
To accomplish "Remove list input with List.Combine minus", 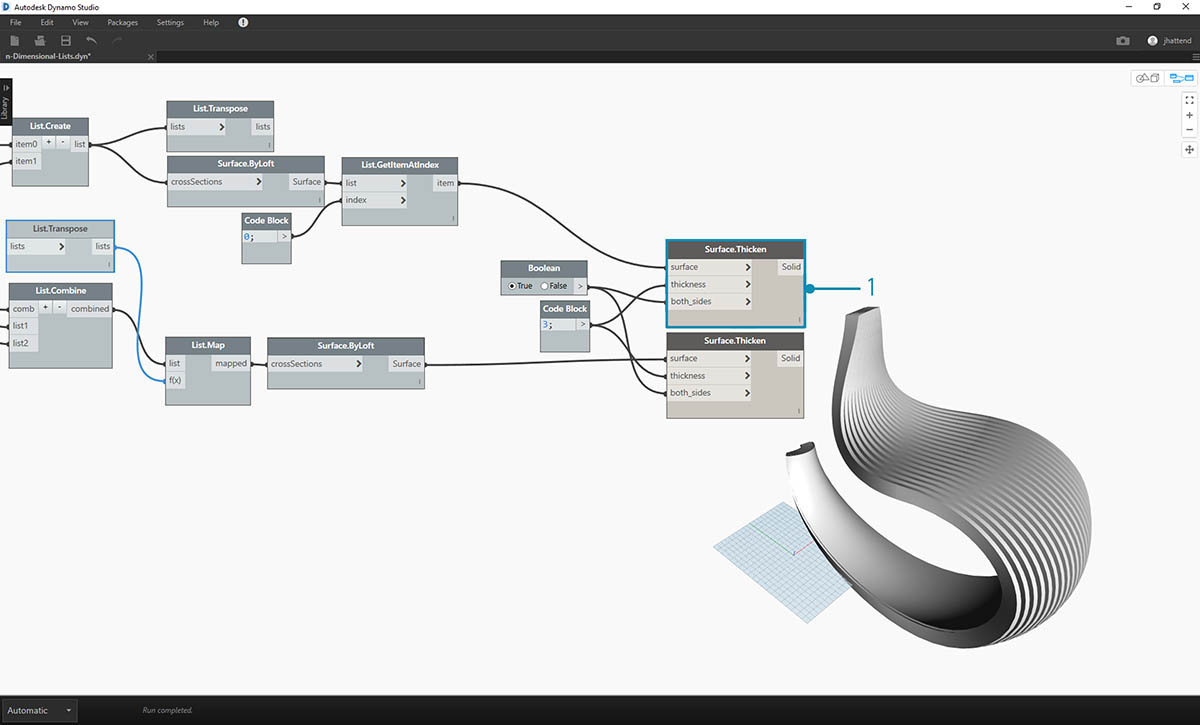I will pyautogui.click(x=58, y=308).
